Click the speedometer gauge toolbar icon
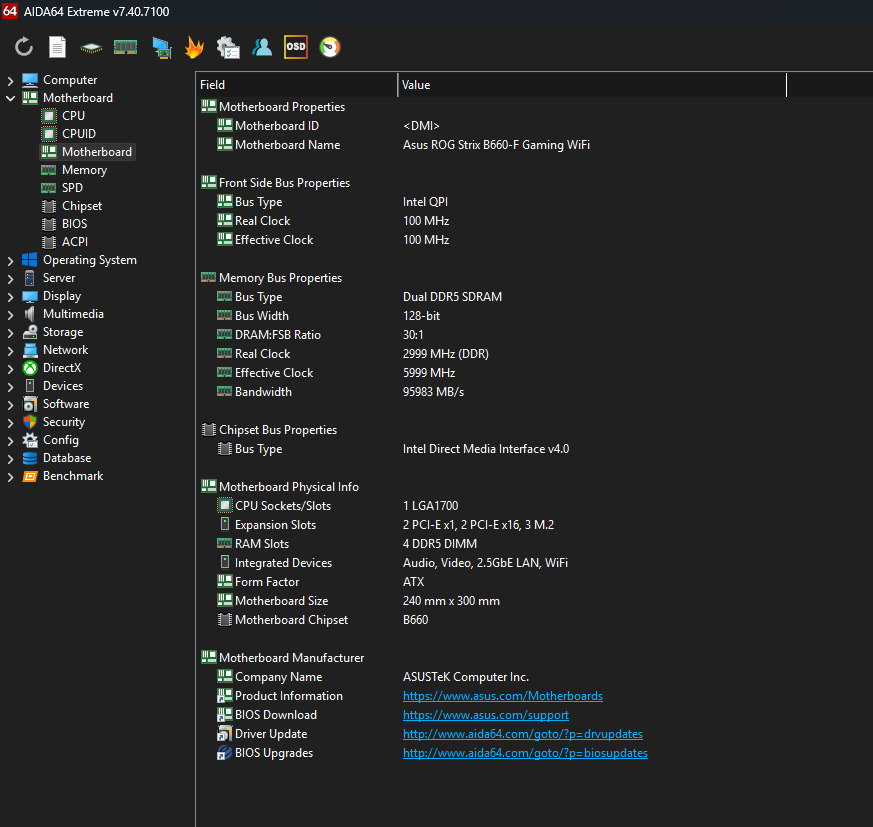Screen dimensions: 873x827 329,47
